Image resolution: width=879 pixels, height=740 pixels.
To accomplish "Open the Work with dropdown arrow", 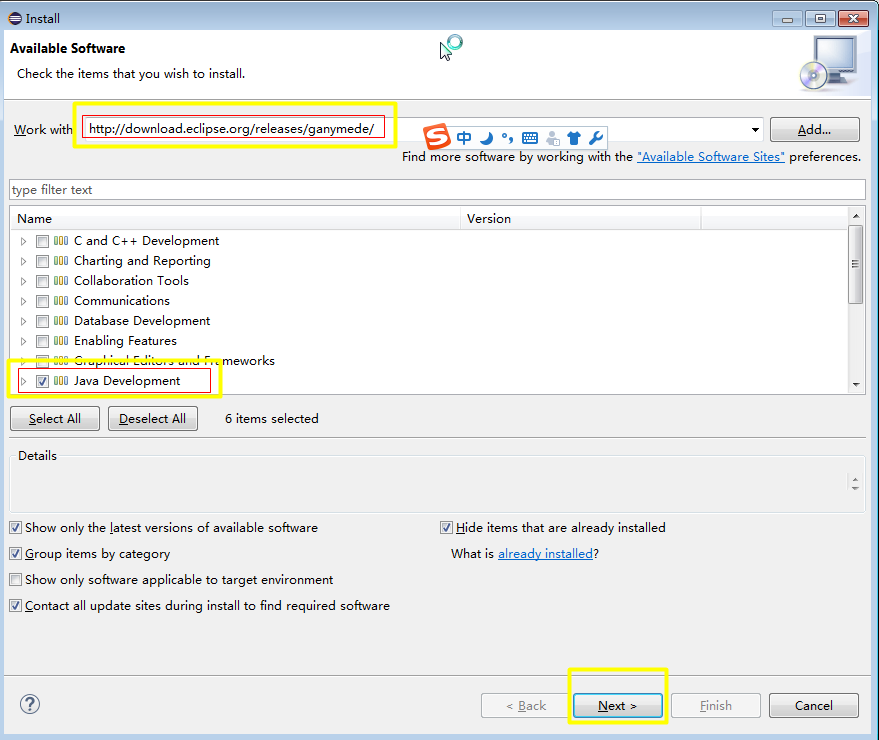I will [755, 130].
